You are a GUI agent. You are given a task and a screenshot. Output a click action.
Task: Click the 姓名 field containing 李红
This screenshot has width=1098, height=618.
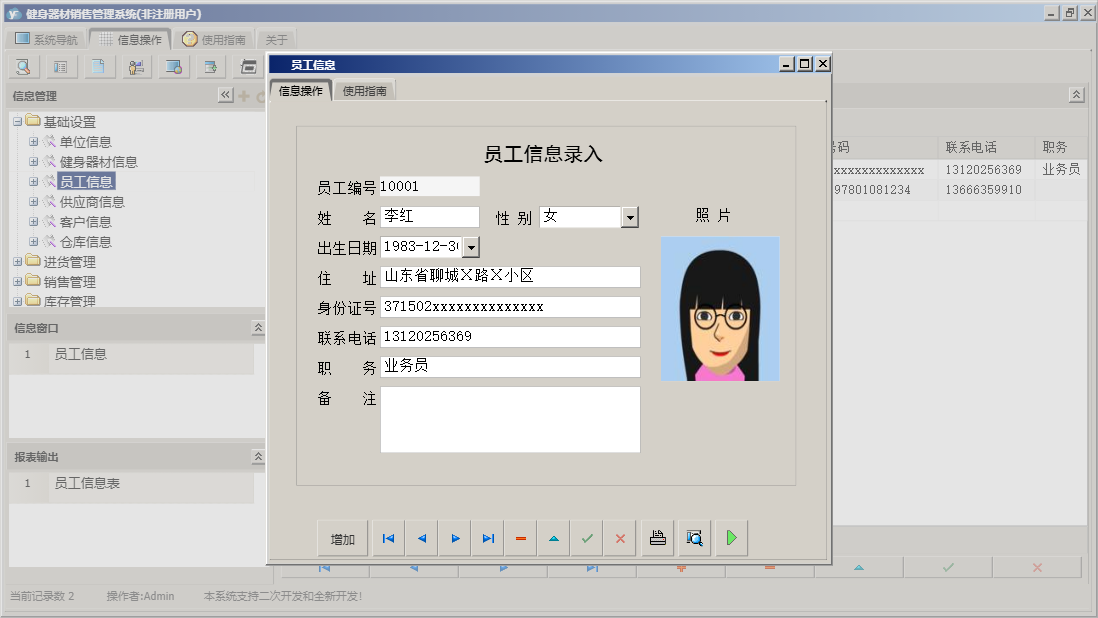(x=429, y=217)
